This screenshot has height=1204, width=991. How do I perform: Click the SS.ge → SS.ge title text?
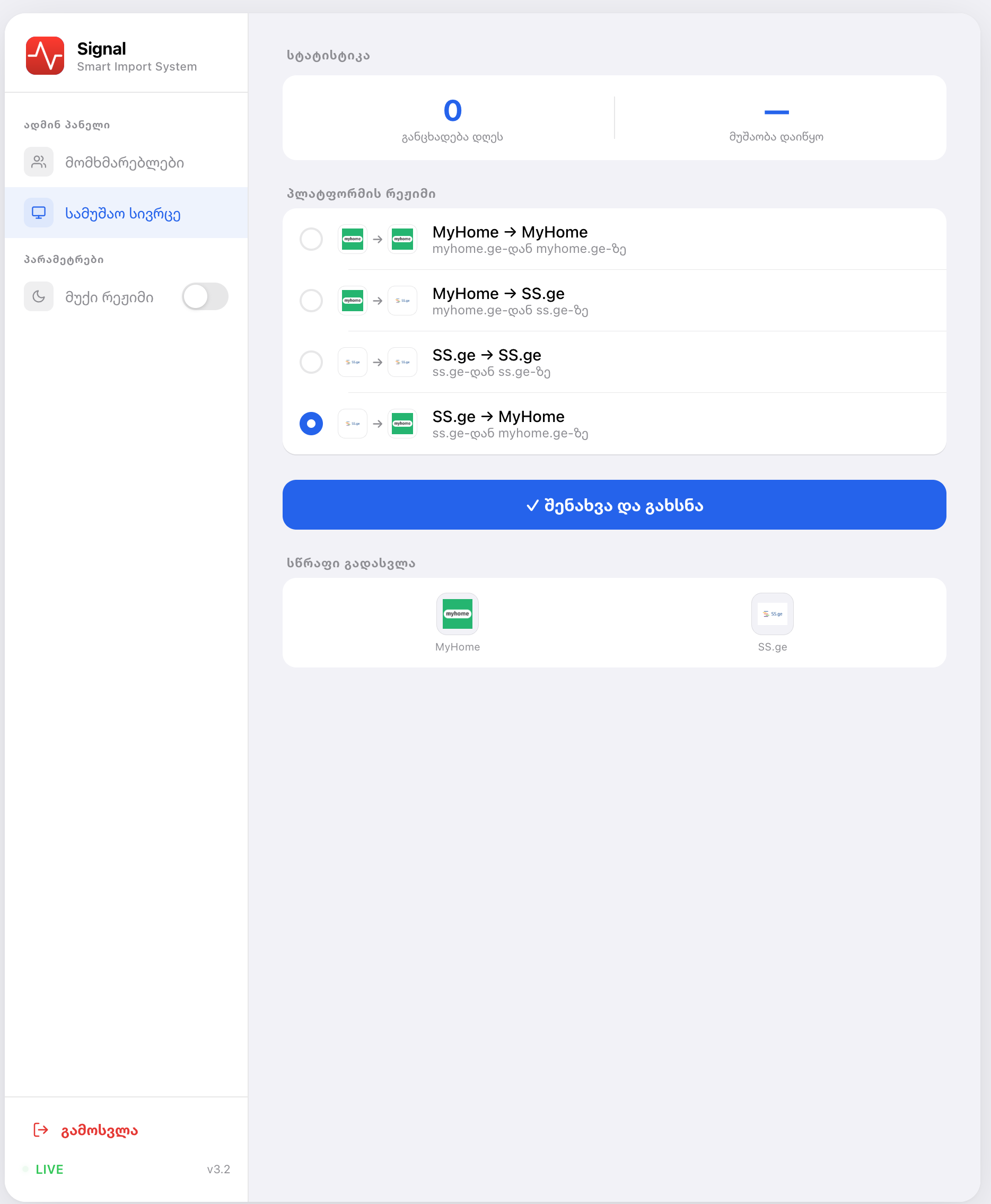(486, 356)
